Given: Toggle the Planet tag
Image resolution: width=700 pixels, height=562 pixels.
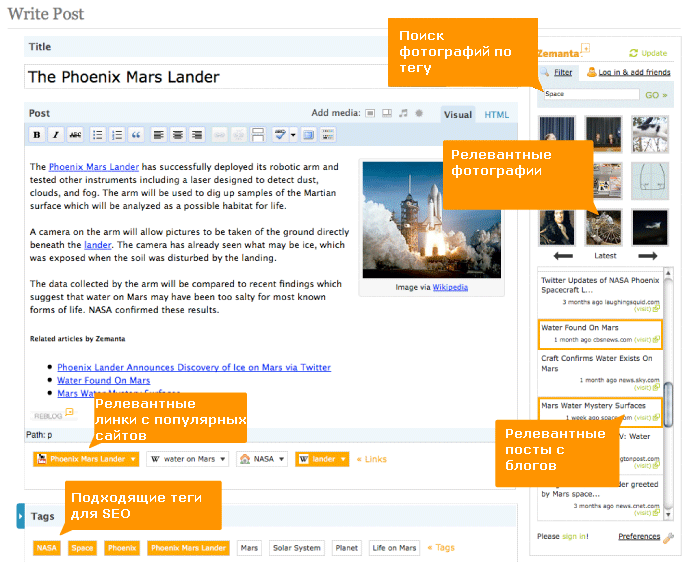Looking at the screenshot, I should click(x=346, y=548).
